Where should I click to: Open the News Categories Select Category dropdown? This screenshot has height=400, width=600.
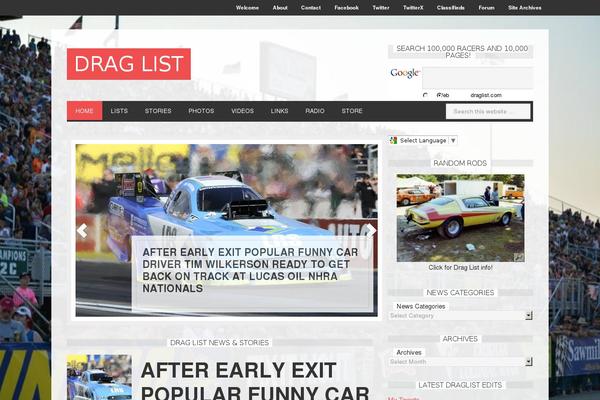460,316
